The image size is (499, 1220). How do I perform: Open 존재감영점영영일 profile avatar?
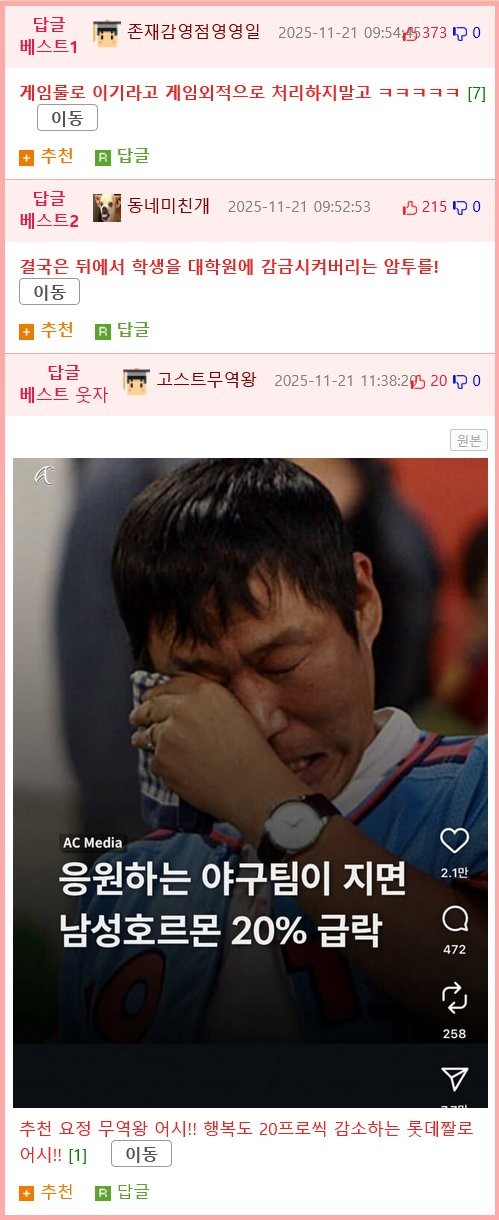click(106, 33)
